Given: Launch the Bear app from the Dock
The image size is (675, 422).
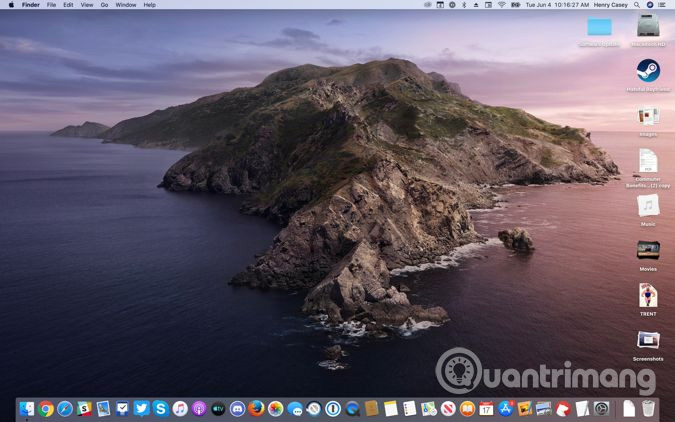Looking at the screenshot, I should pyautogui.click(x=563, y=408).
